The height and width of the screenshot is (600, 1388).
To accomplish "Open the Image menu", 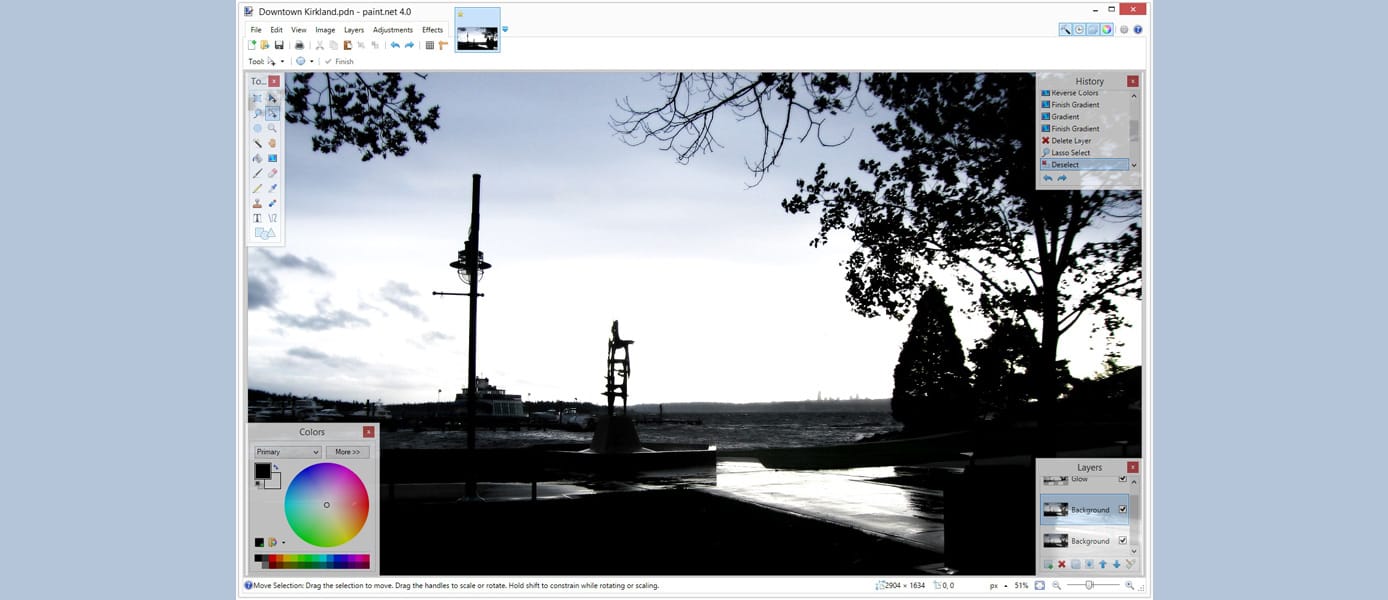I will 325,30.
